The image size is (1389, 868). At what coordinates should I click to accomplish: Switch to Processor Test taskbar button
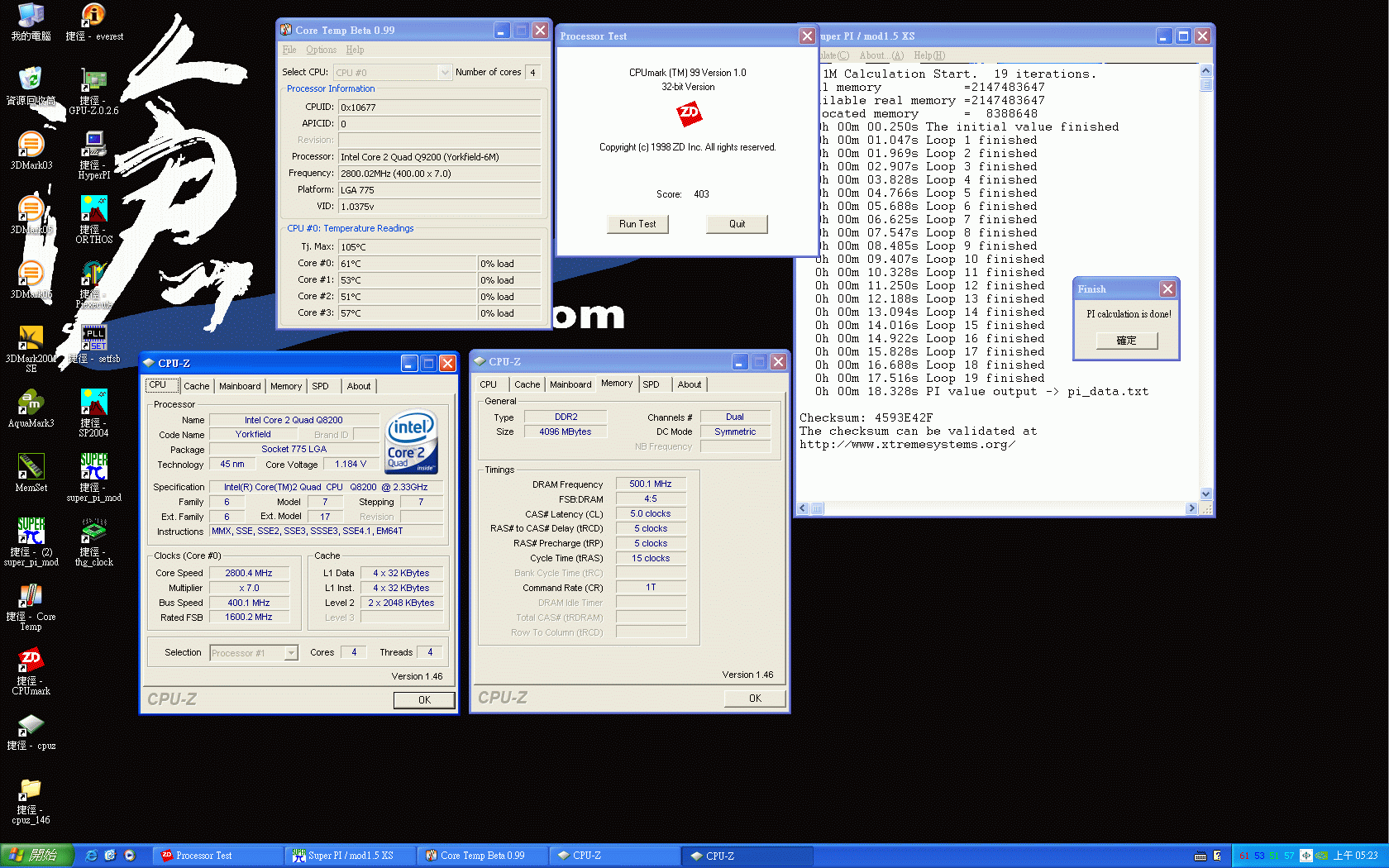[x=217, y=856]
